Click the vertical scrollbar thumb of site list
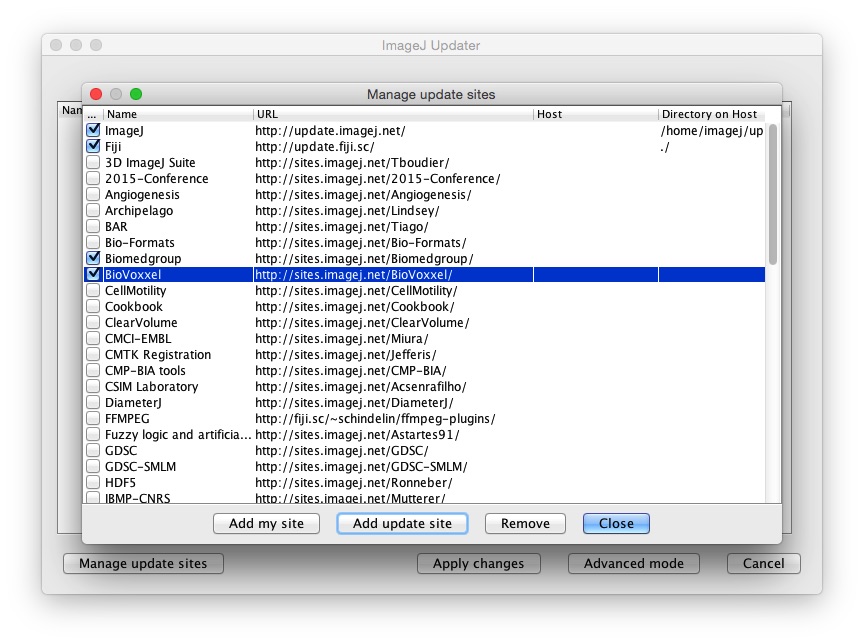 (x=773, y=194)
